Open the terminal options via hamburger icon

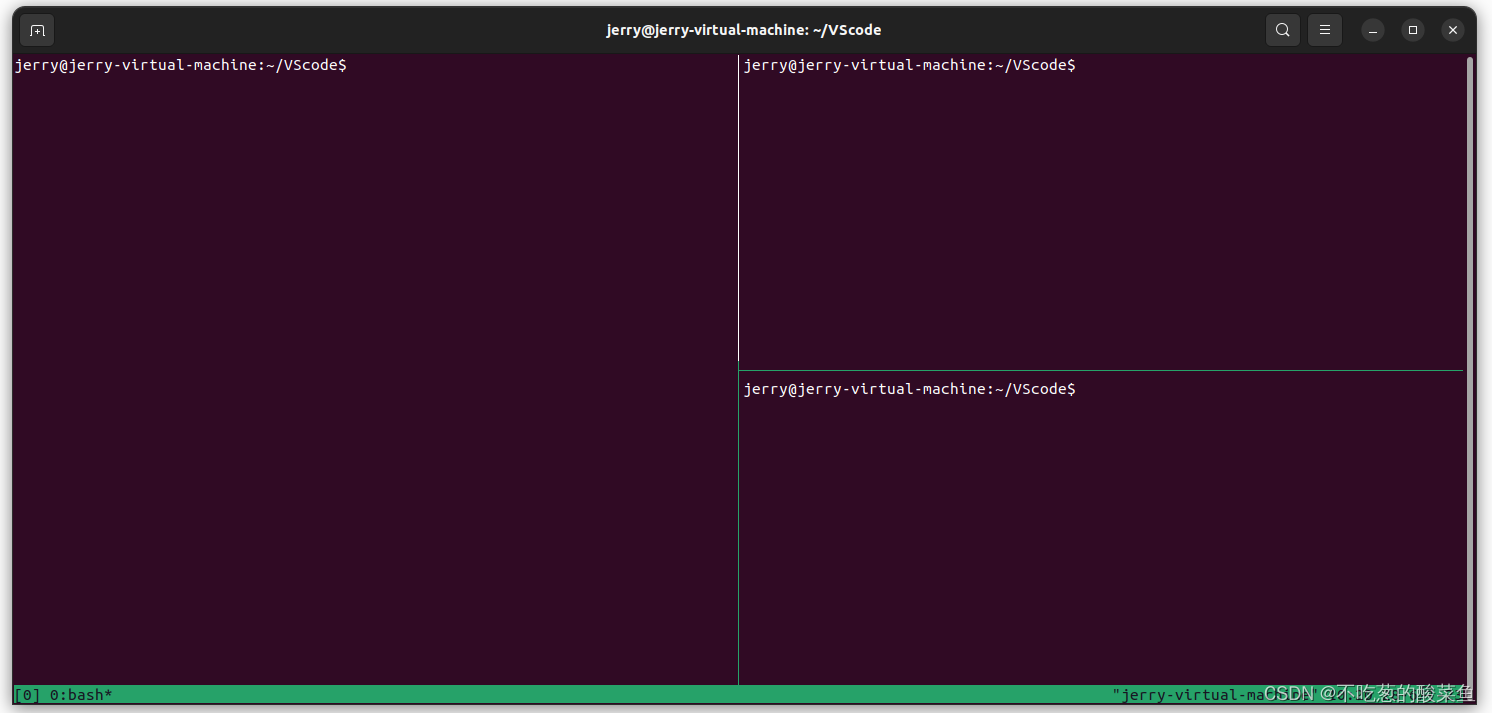pyautogui.click(x=1324, y=29)
